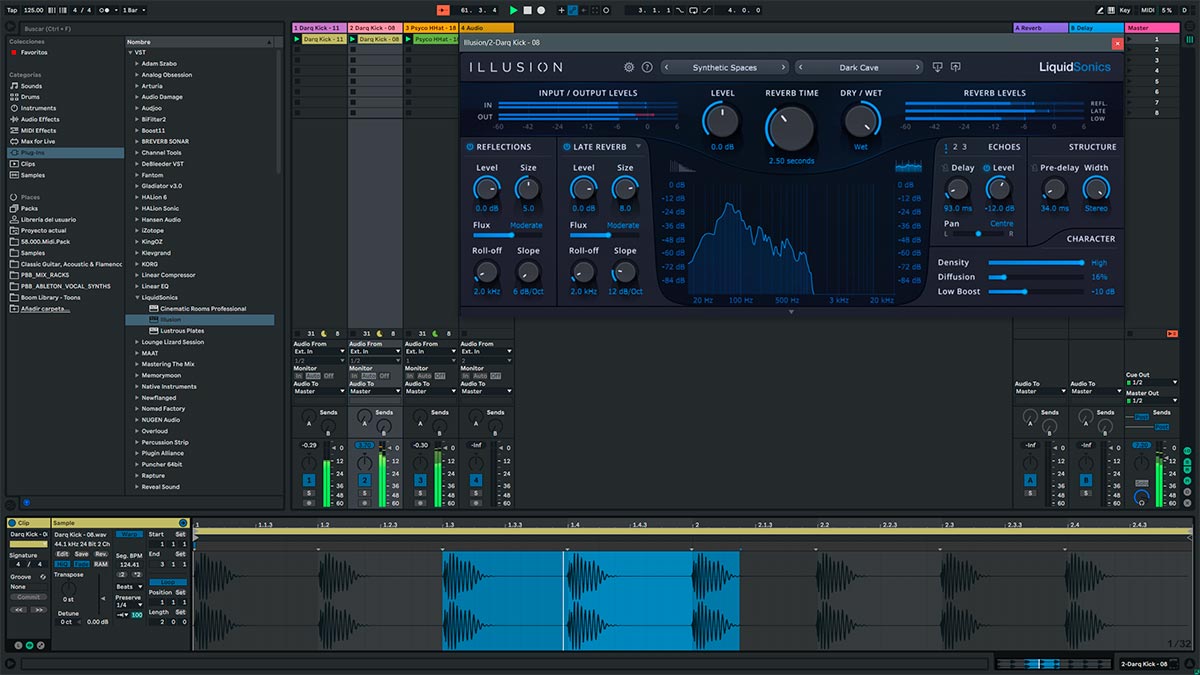Screen dimensions: 1200x675
Task: Toggle the Echoes Level power icon
Action: (x=988, y=168)
